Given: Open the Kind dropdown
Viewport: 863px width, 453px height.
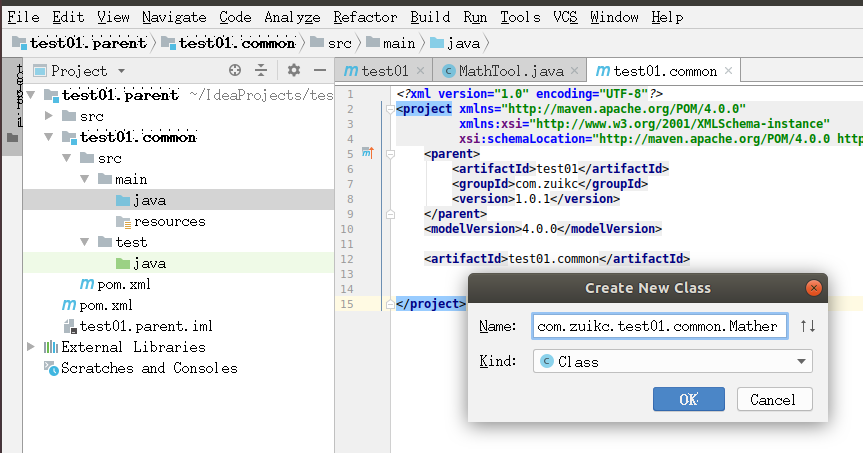Looking at the screenshot, I should [673, 361].
